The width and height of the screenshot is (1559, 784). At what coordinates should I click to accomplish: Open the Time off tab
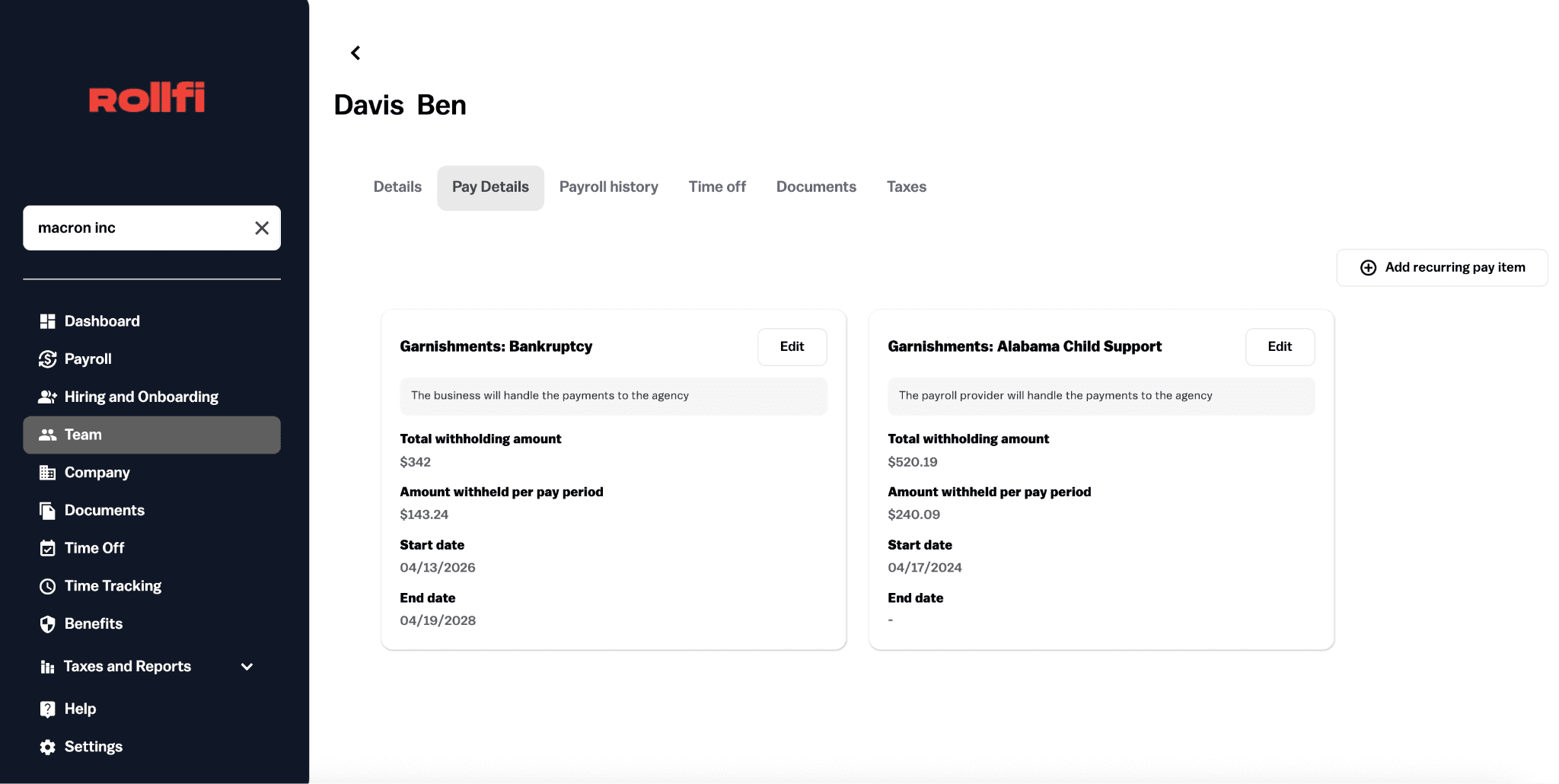click(717, 187)
